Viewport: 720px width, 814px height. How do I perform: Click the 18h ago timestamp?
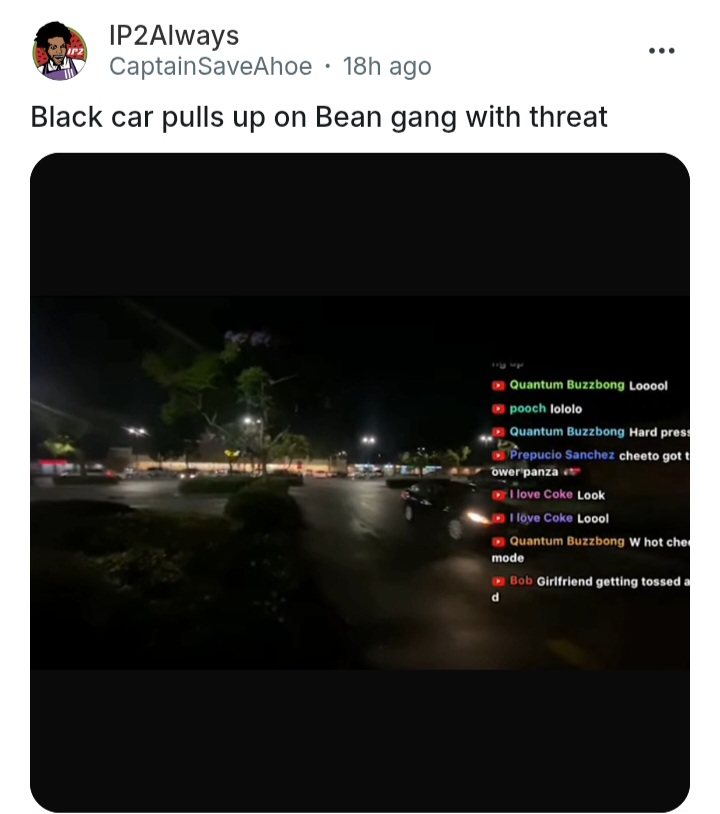[x=387, y=66]
